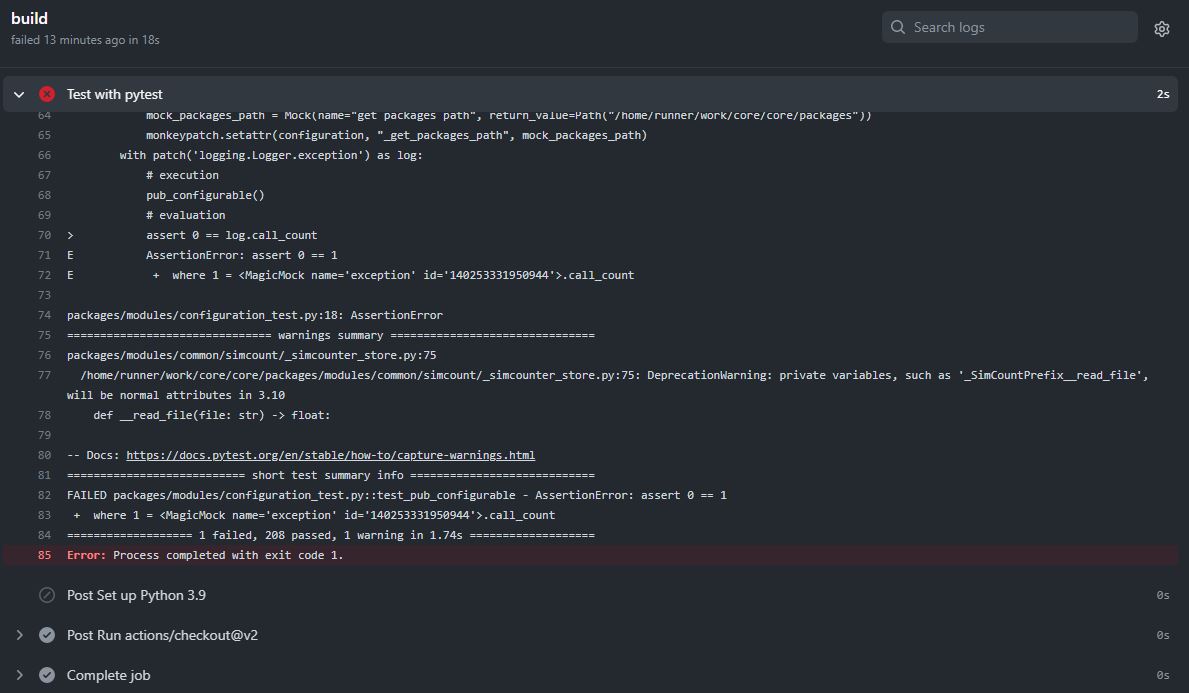
Task: Type in the Search logs field
Action: 1020,28
